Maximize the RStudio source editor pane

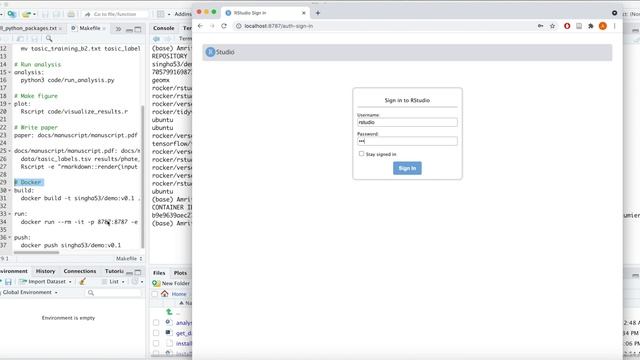(x=138, y=29)
